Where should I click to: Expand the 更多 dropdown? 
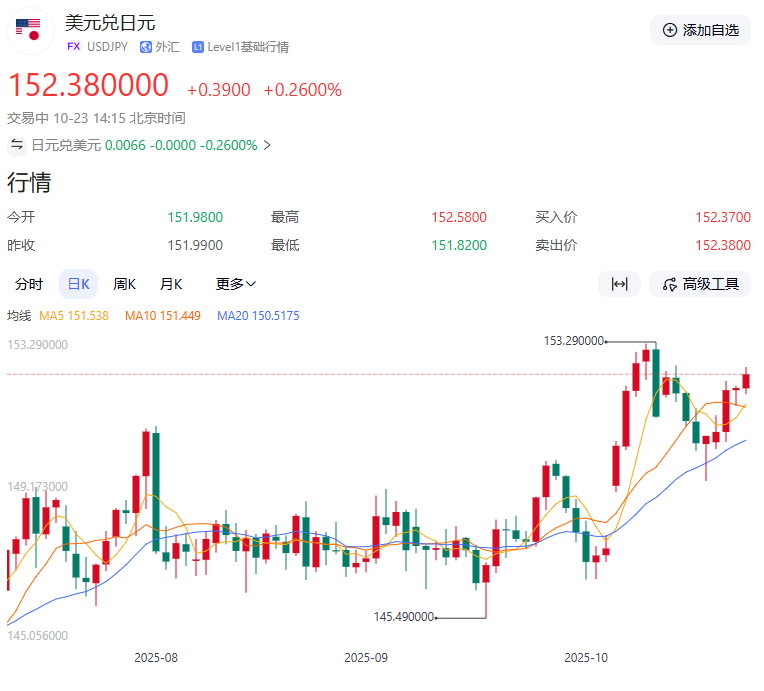click(x=236, y=284)
